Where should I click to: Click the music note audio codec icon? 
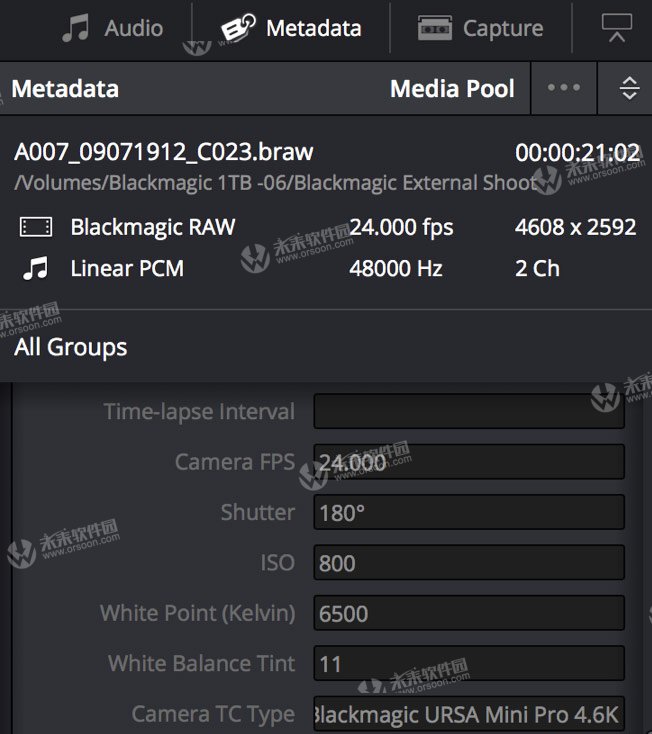tap(36, 268)
